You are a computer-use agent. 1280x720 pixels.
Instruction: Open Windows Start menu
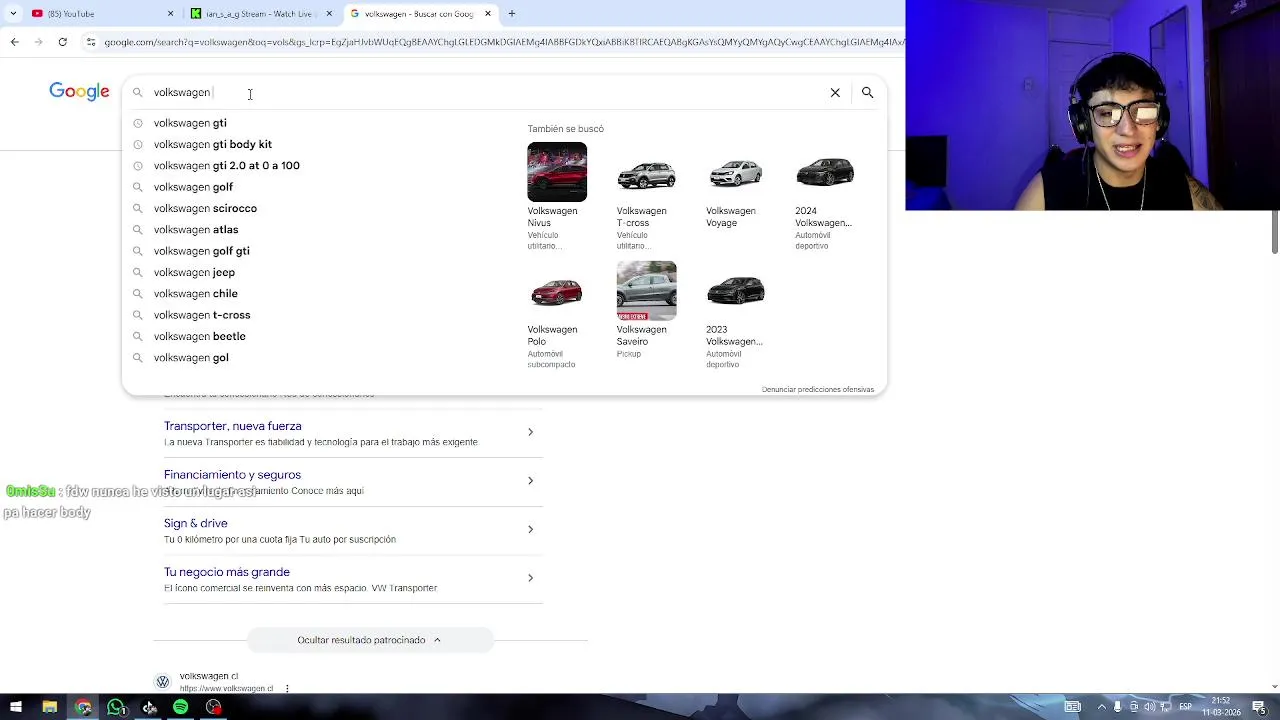(x=16, y=707)
